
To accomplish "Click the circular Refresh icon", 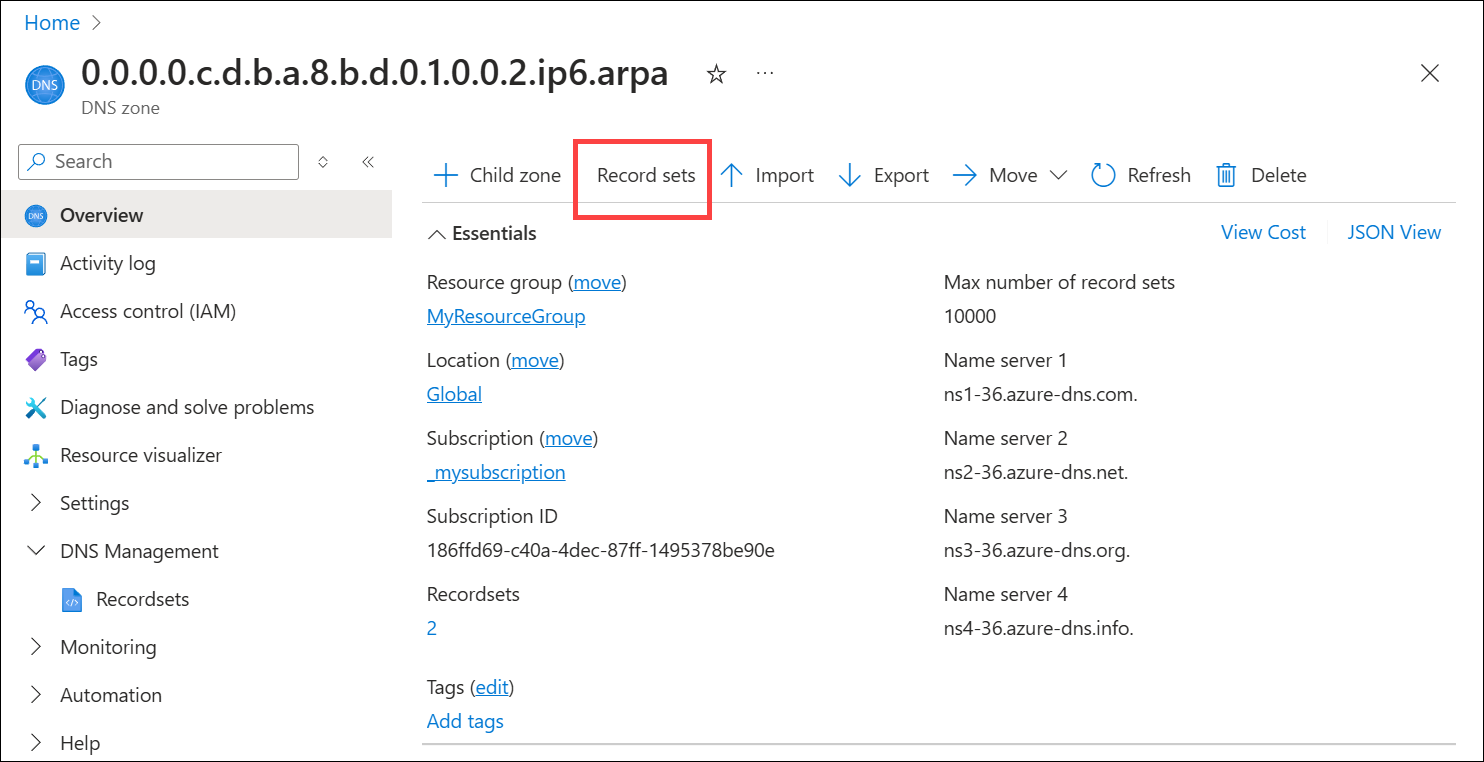I will (x=1103, y=176).
